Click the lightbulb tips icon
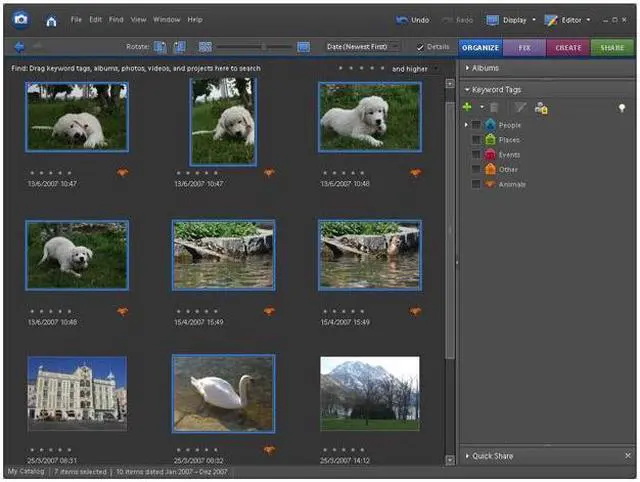640x482 pixels. click(622, 108)
